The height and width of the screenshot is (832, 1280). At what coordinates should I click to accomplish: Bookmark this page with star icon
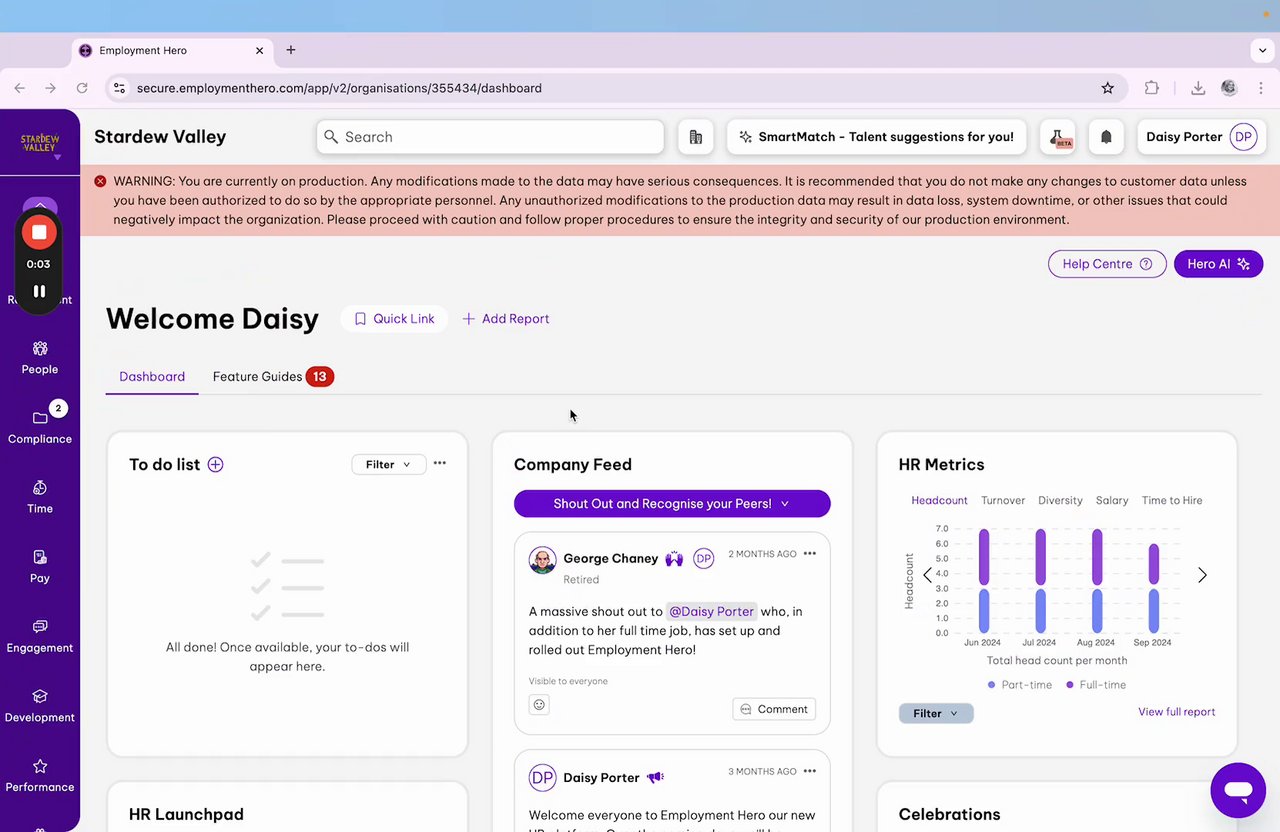tap(1108, 88)
